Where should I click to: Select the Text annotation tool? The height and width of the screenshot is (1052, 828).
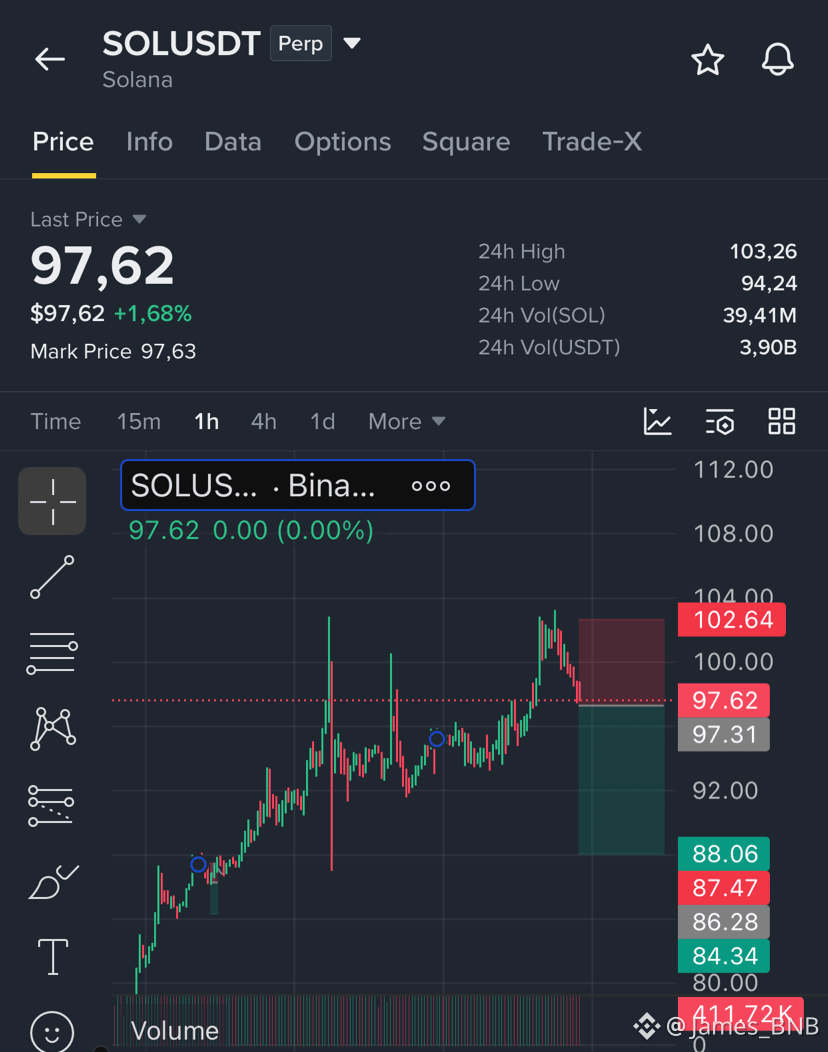point(52,957)
